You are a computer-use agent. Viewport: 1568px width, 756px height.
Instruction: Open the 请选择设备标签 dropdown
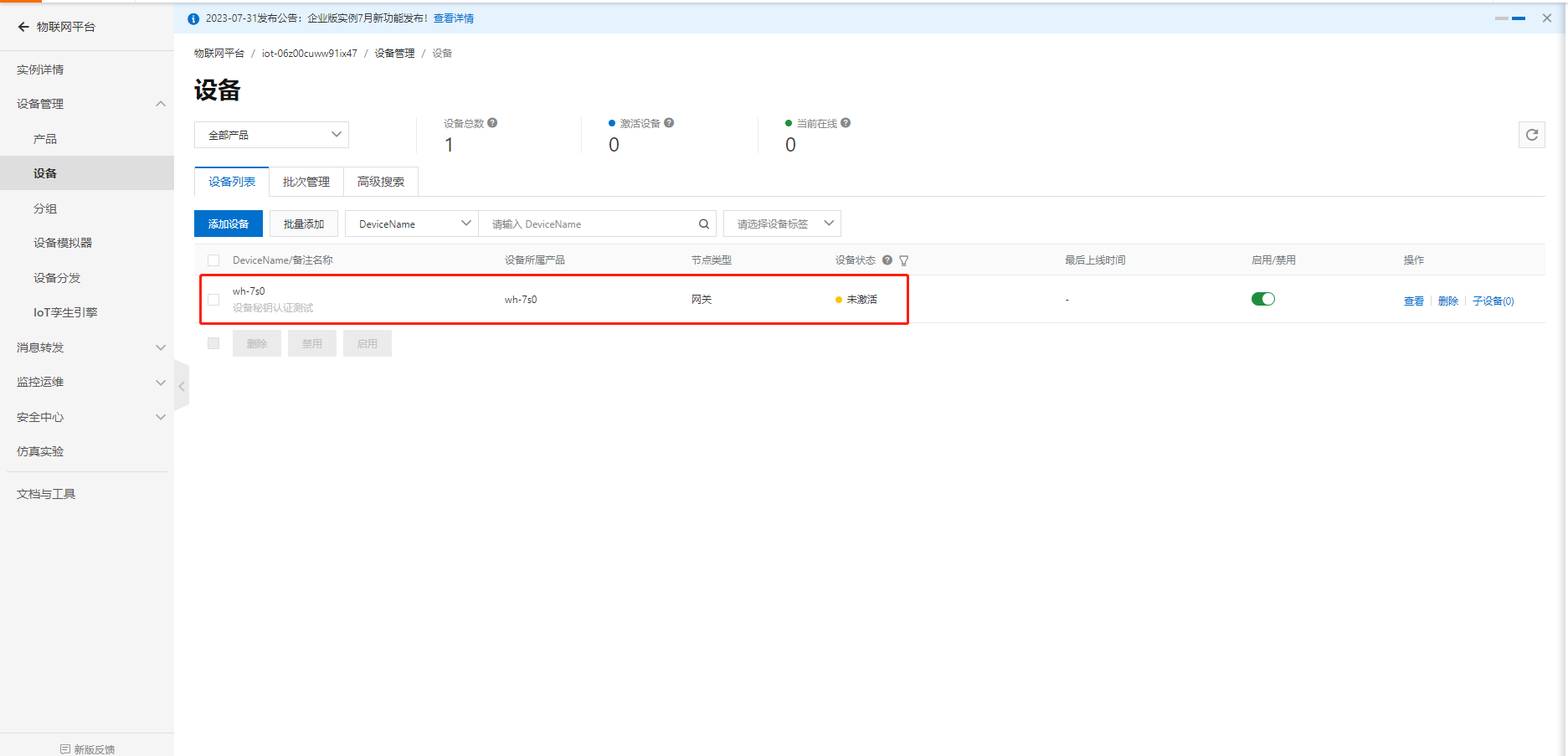(x=782, y=224)
